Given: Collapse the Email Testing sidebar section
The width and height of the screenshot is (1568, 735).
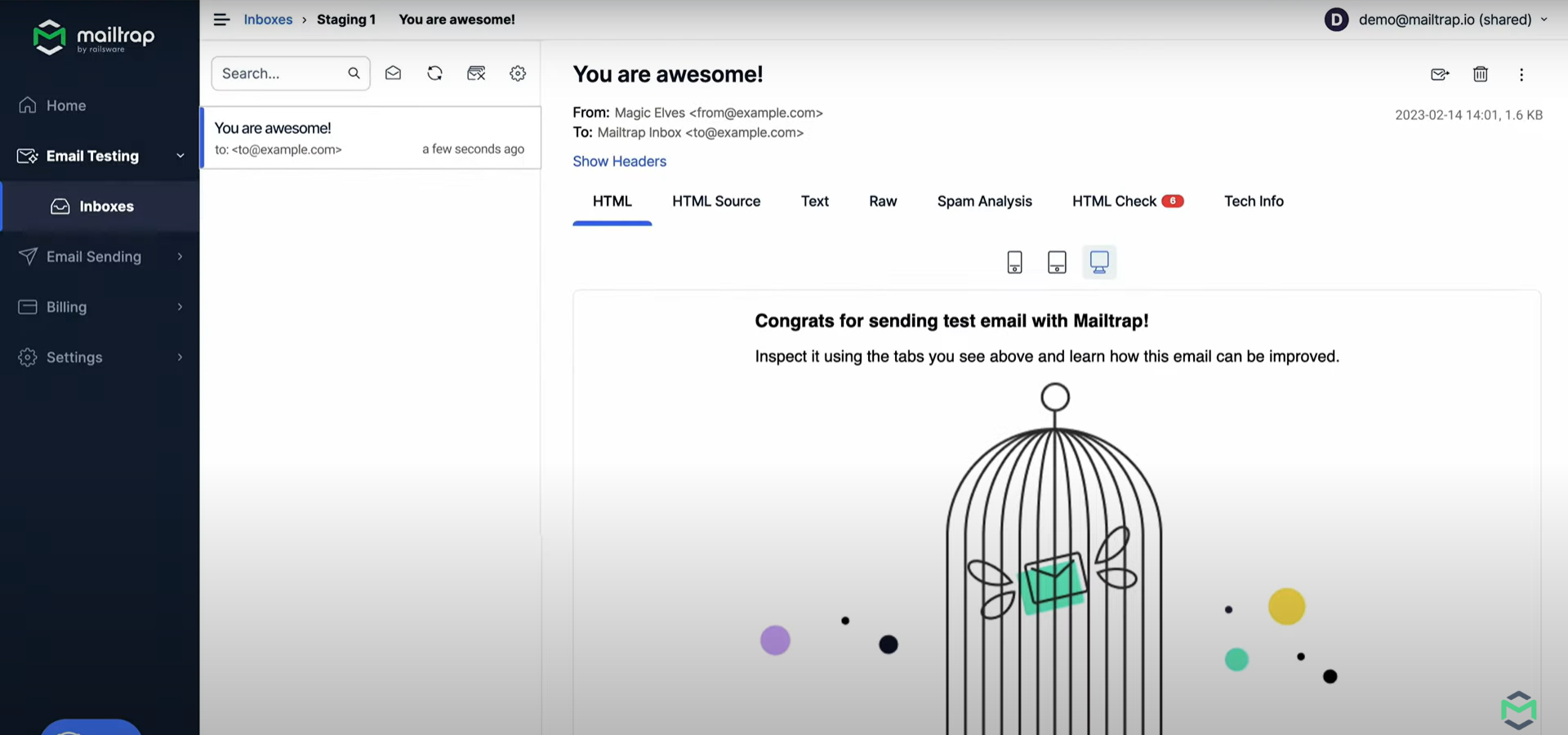Looking at the screenshot, I should 180,156.
